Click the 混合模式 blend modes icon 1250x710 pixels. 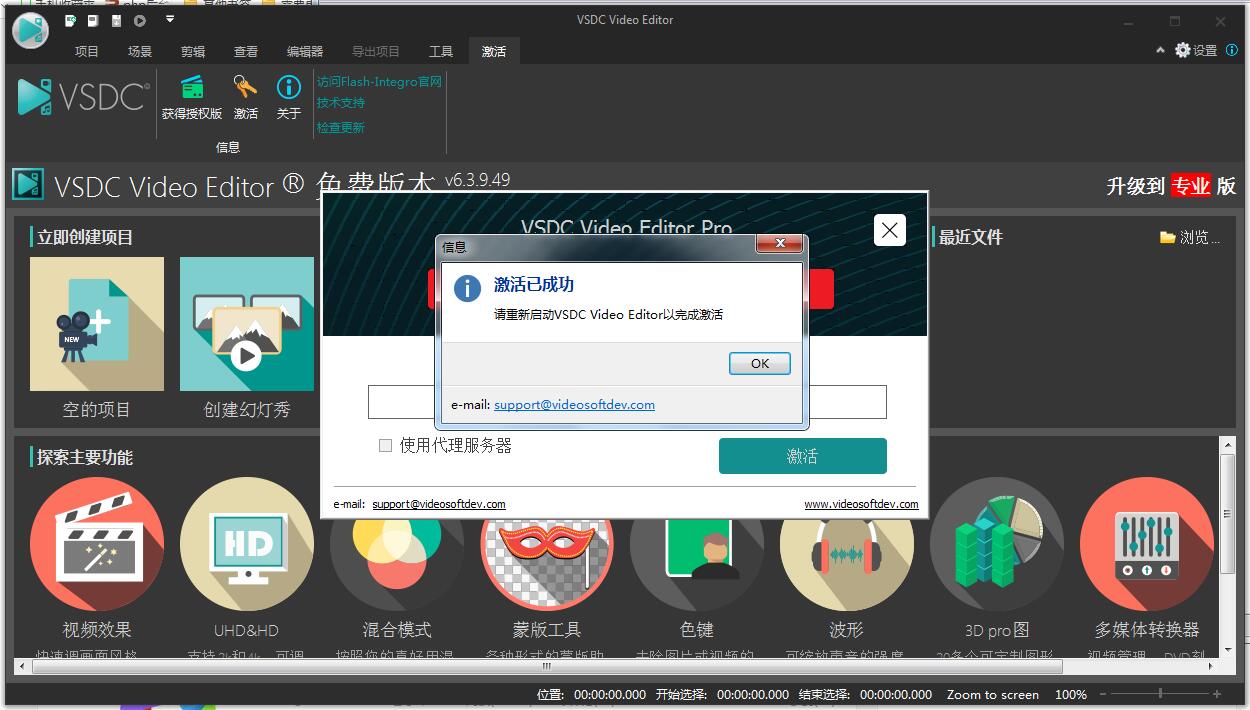[x=396, y=545]
